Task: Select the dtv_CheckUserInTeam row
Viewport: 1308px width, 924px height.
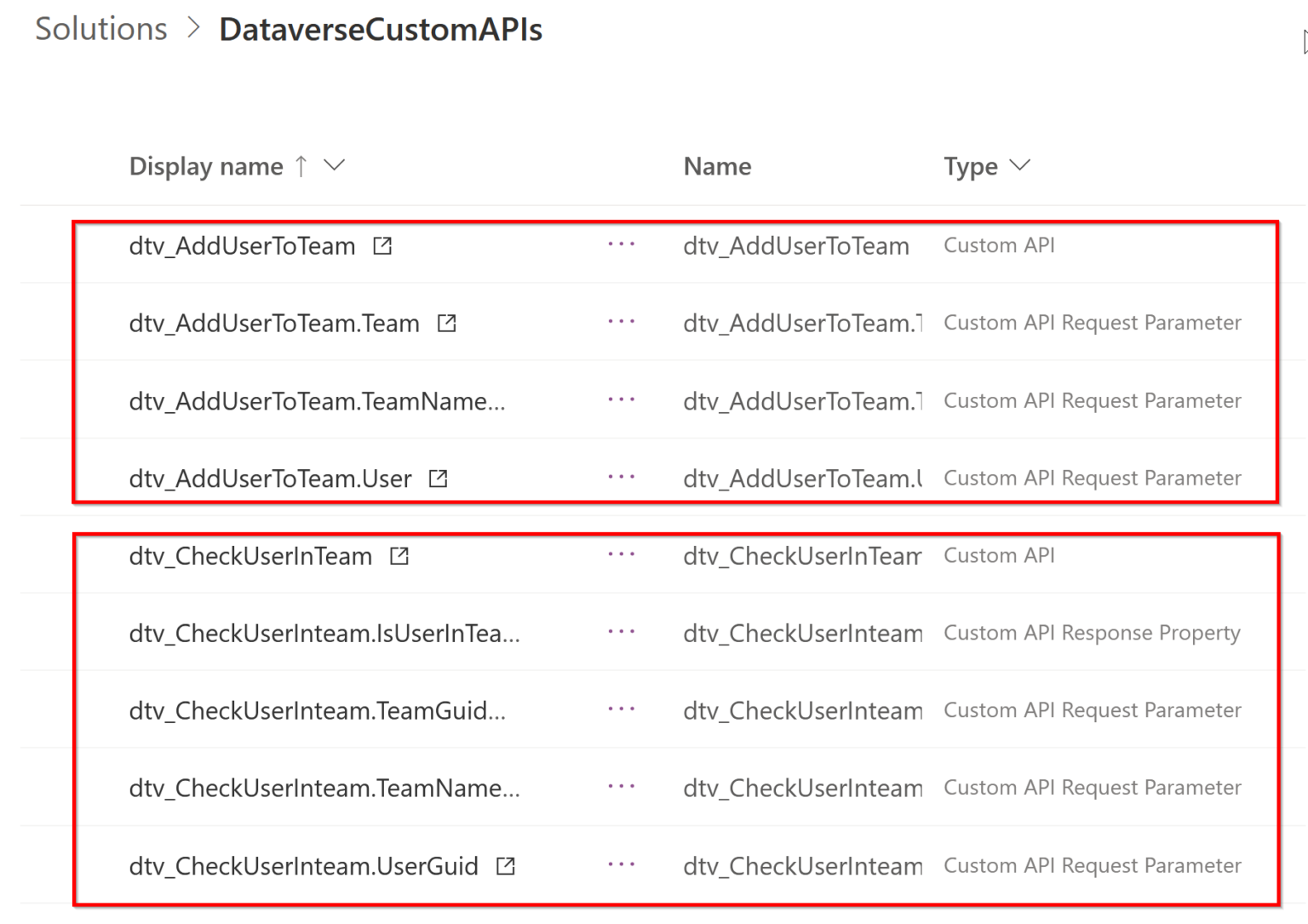Action: [x=250, y=554]
